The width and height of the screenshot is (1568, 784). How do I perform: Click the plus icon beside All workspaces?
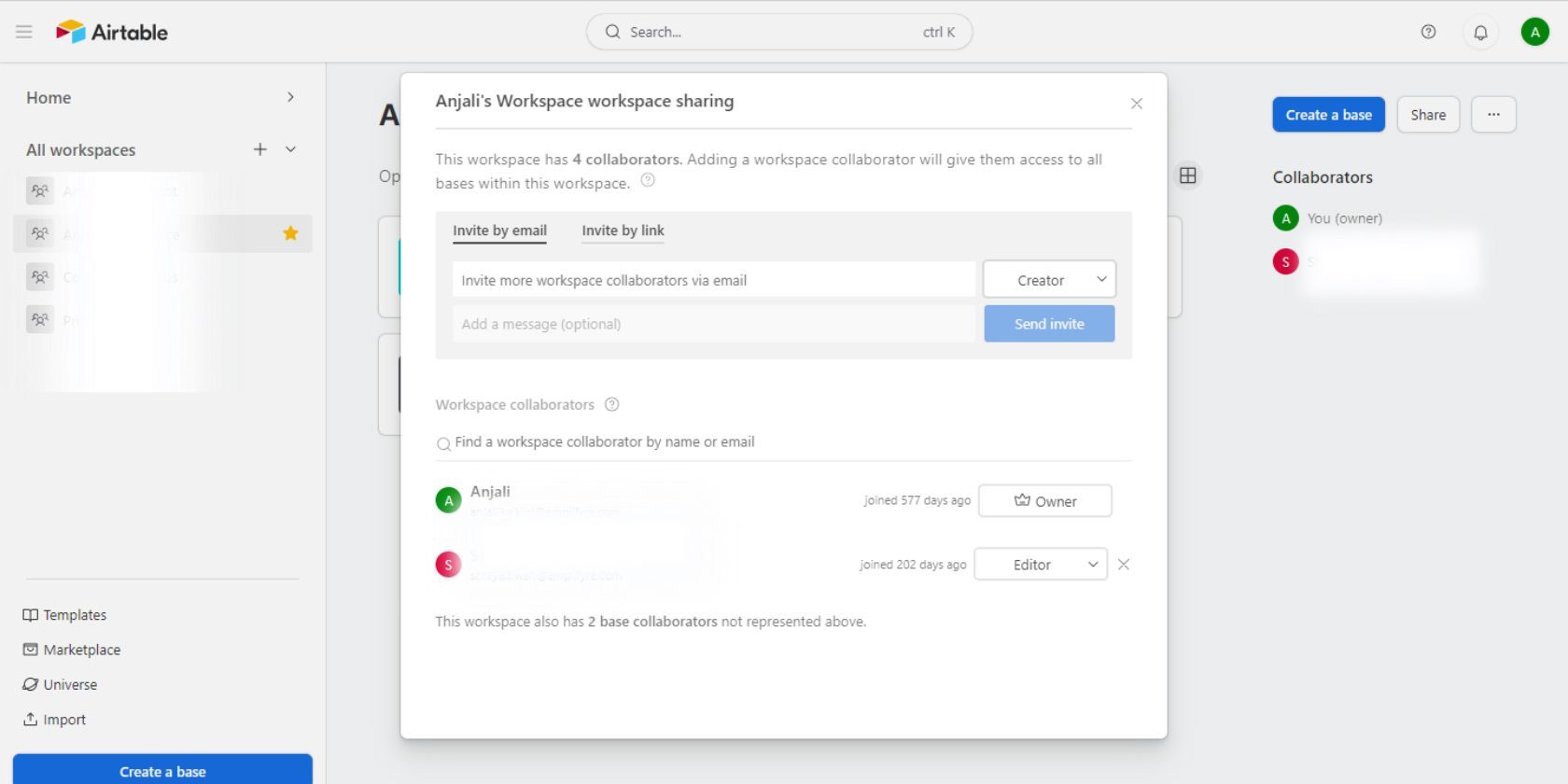coord(259,149)
